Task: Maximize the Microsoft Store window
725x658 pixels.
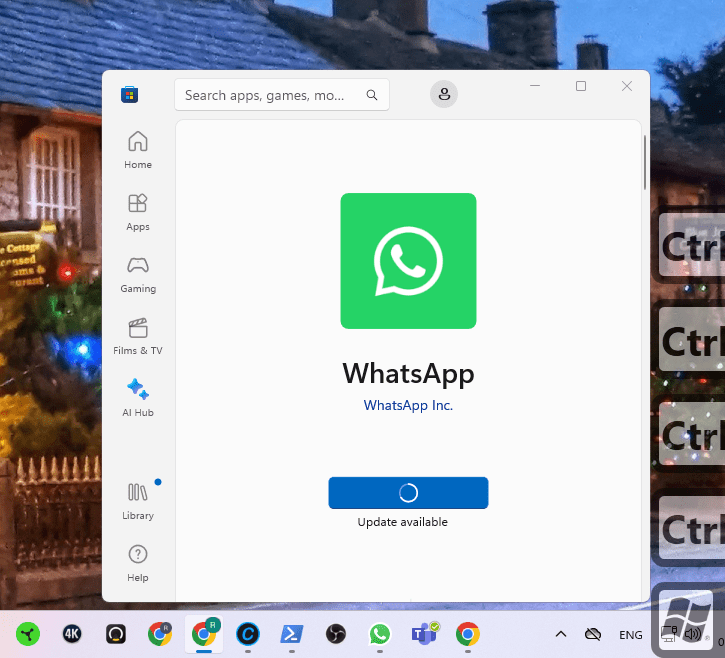Action: pyautogui.click(x=581, y=86)
